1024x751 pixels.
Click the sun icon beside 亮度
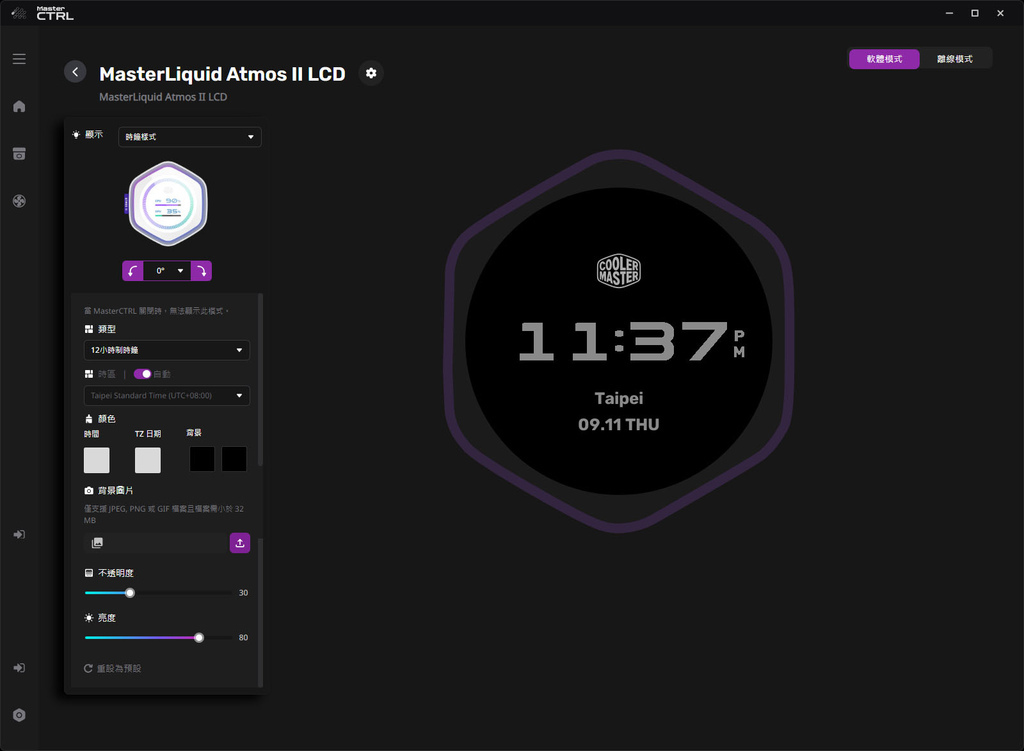(x=89, y=618)
